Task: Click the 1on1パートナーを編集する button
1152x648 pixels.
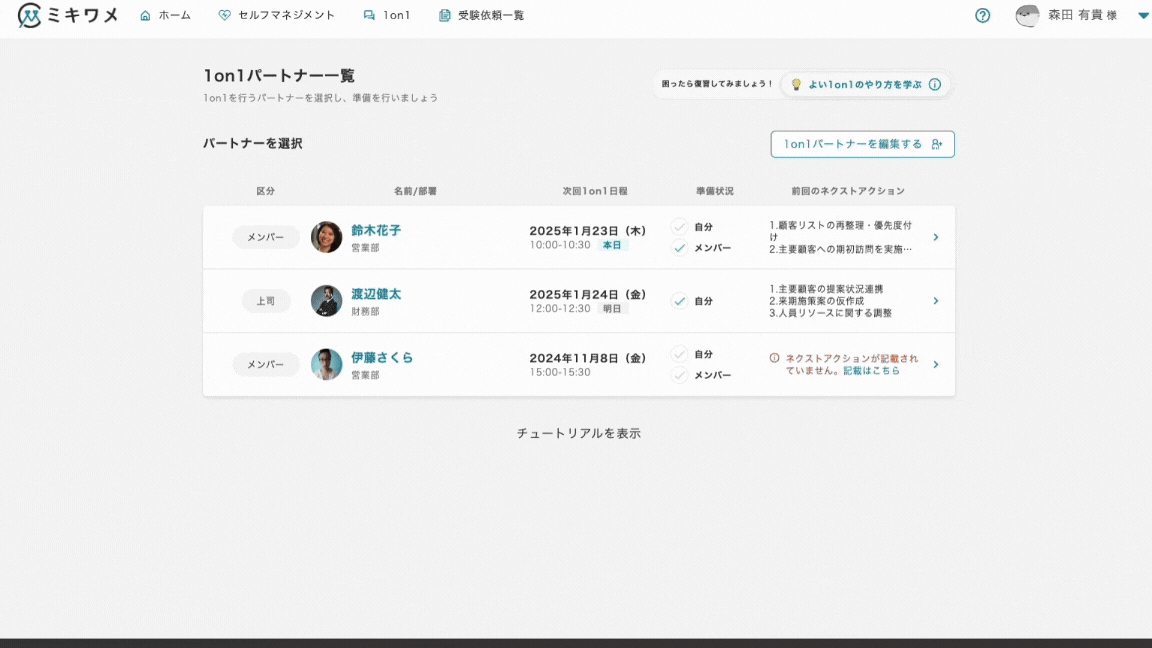Action: pos(862,144)
